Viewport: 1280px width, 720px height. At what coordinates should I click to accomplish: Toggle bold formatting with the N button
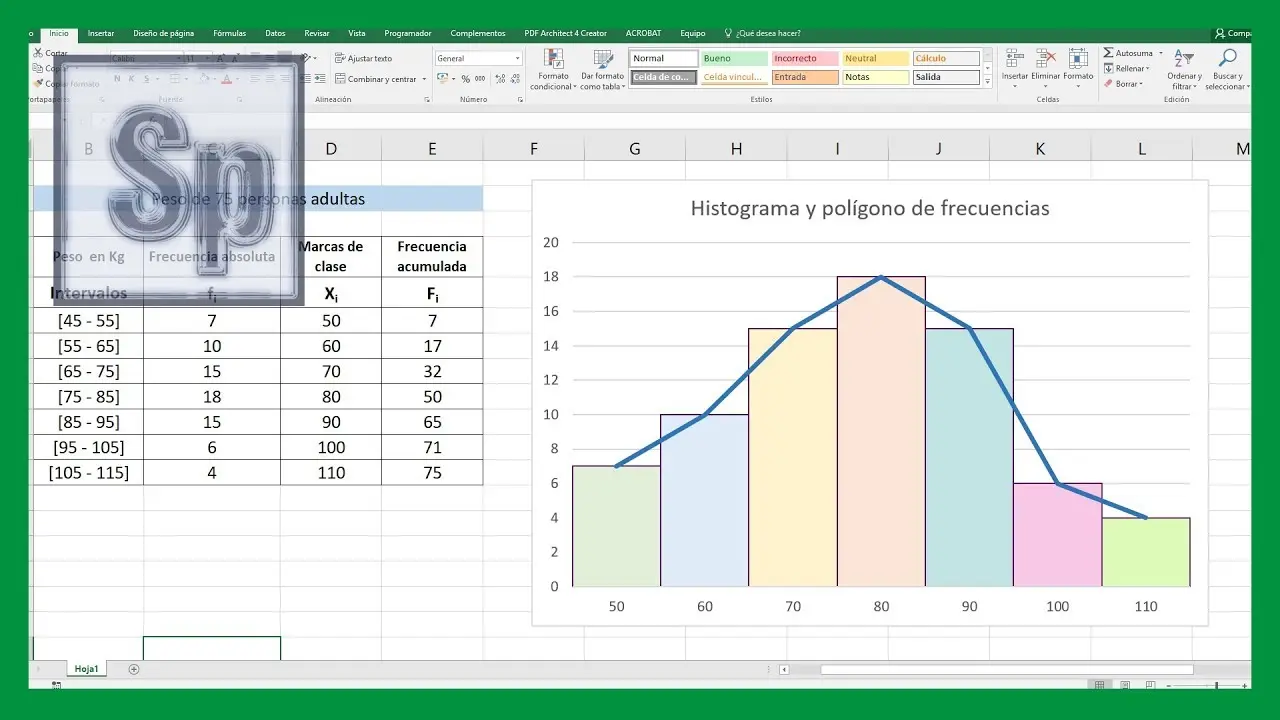pos(117,78)
